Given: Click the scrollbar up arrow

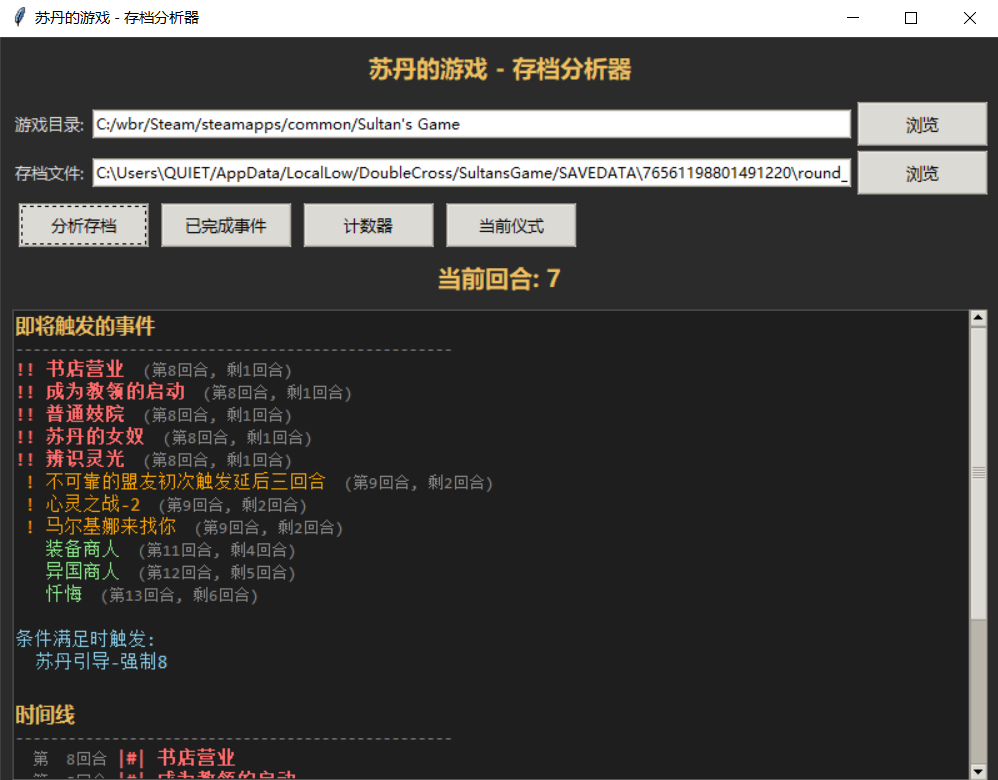Looking at the screenshot, I should point(978,318).
